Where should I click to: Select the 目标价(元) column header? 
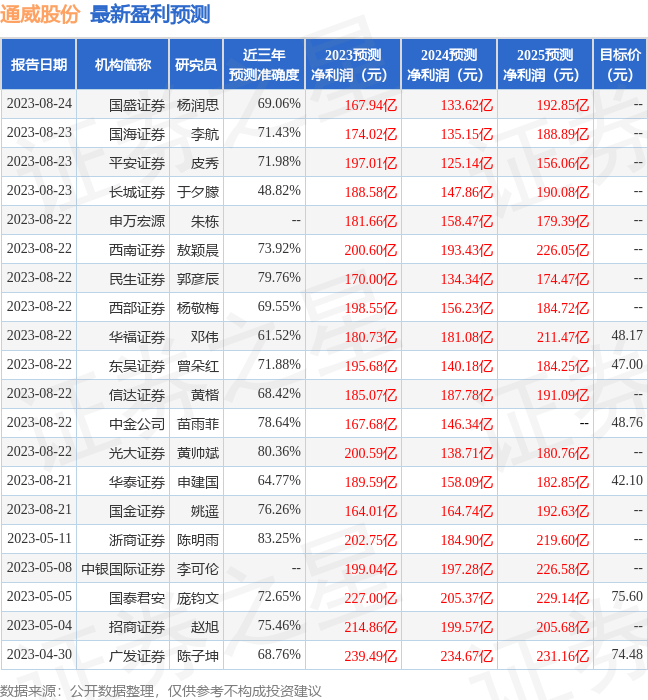pyautogui.click(x=620, y=65)
